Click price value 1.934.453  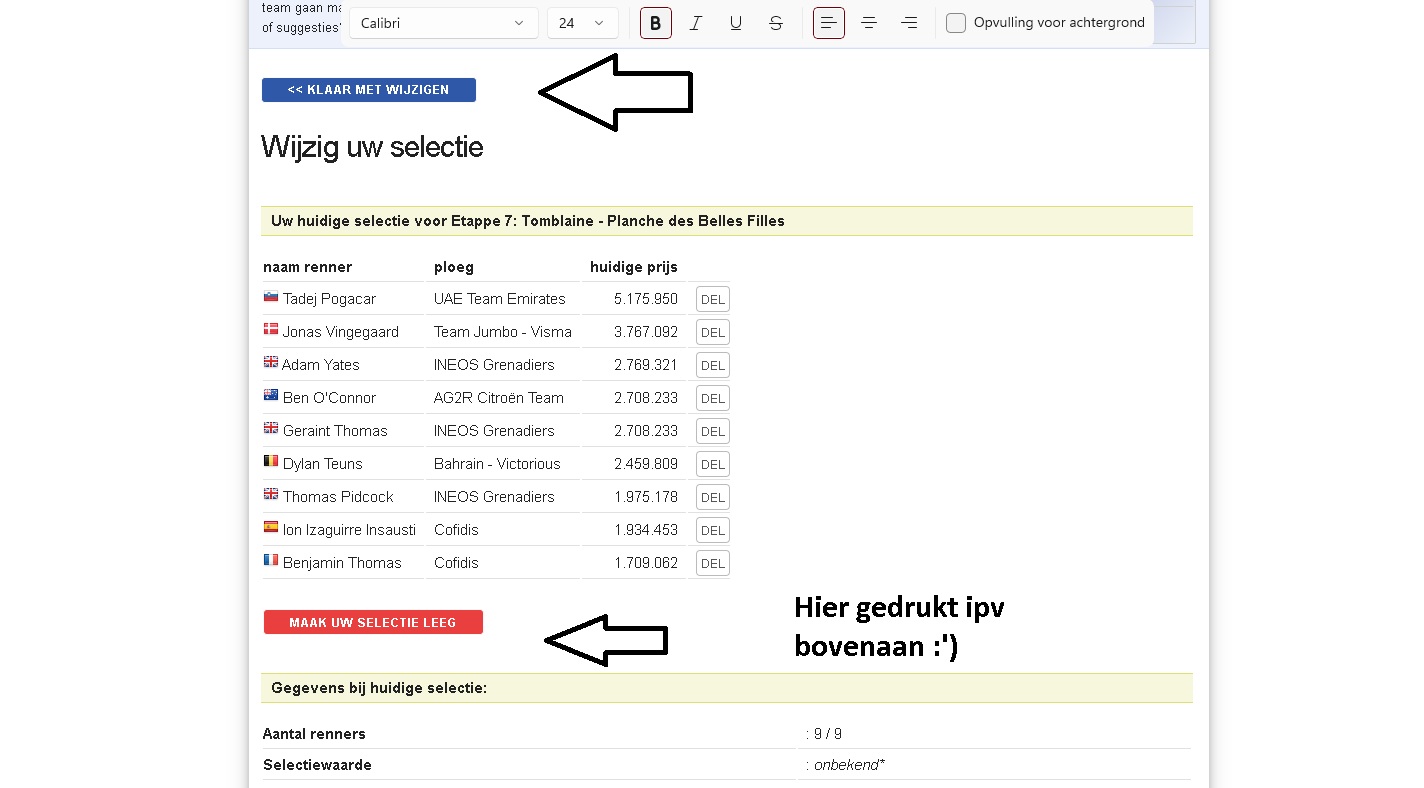646,530
